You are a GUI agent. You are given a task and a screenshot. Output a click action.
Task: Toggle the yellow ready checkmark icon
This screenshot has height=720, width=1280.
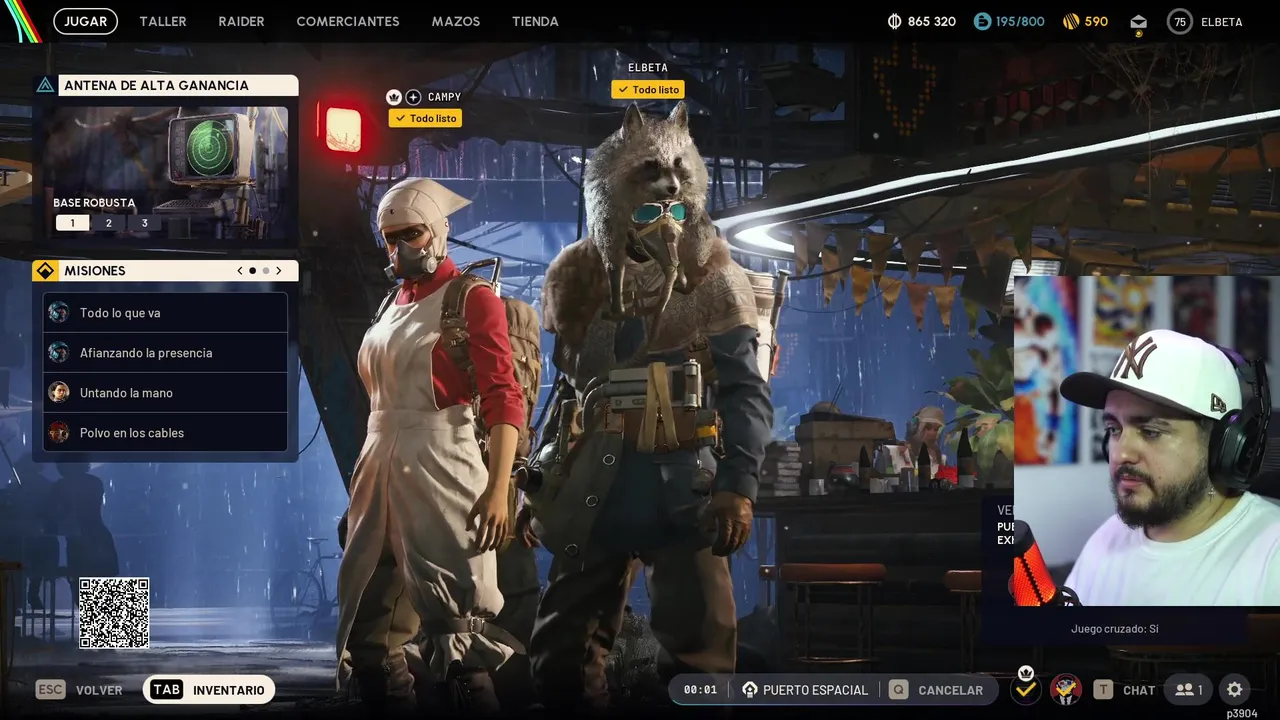pos(1025,689)
